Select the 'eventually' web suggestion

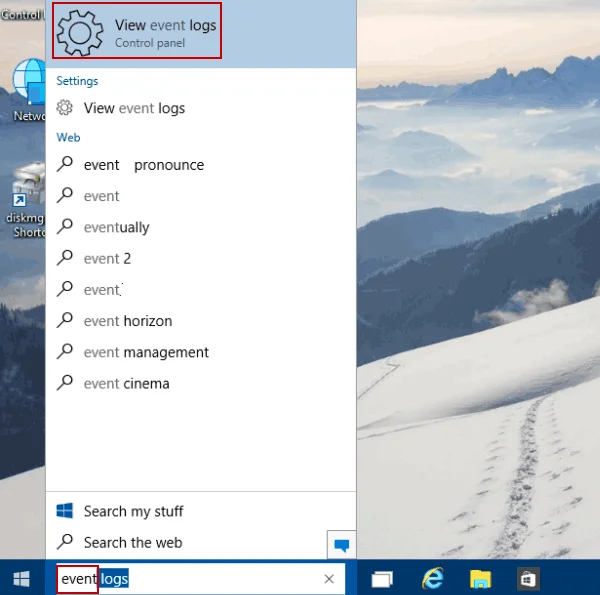click(x=201, y=227)
